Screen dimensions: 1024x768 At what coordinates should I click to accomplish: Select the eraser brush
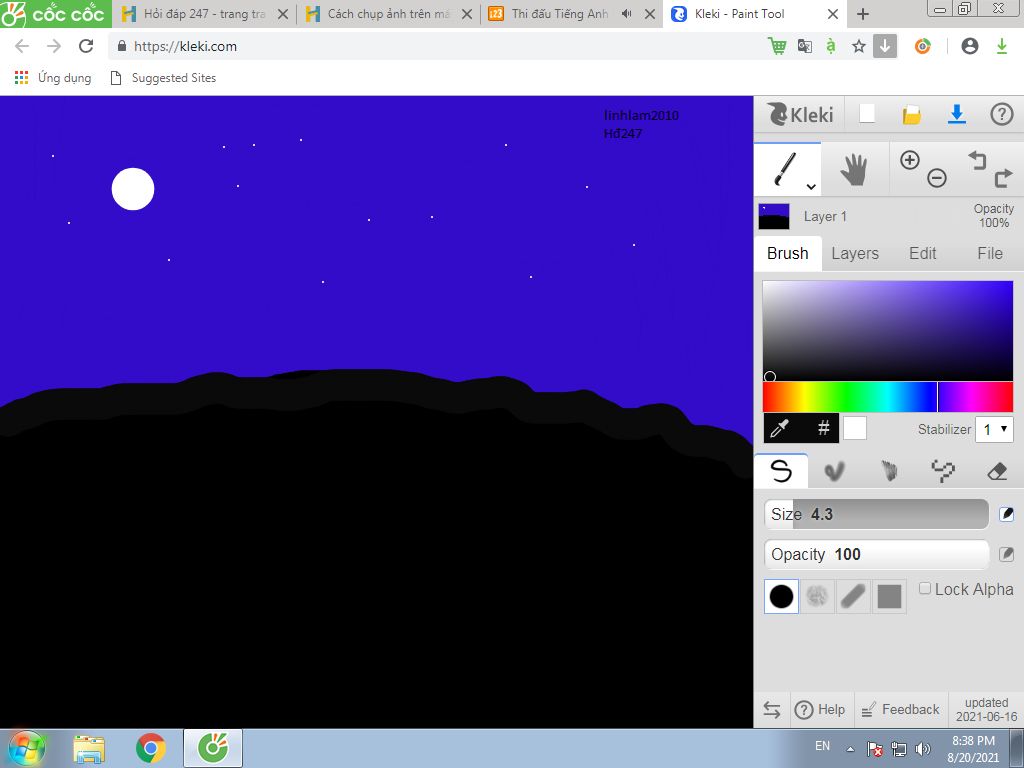tap(997, 471)
